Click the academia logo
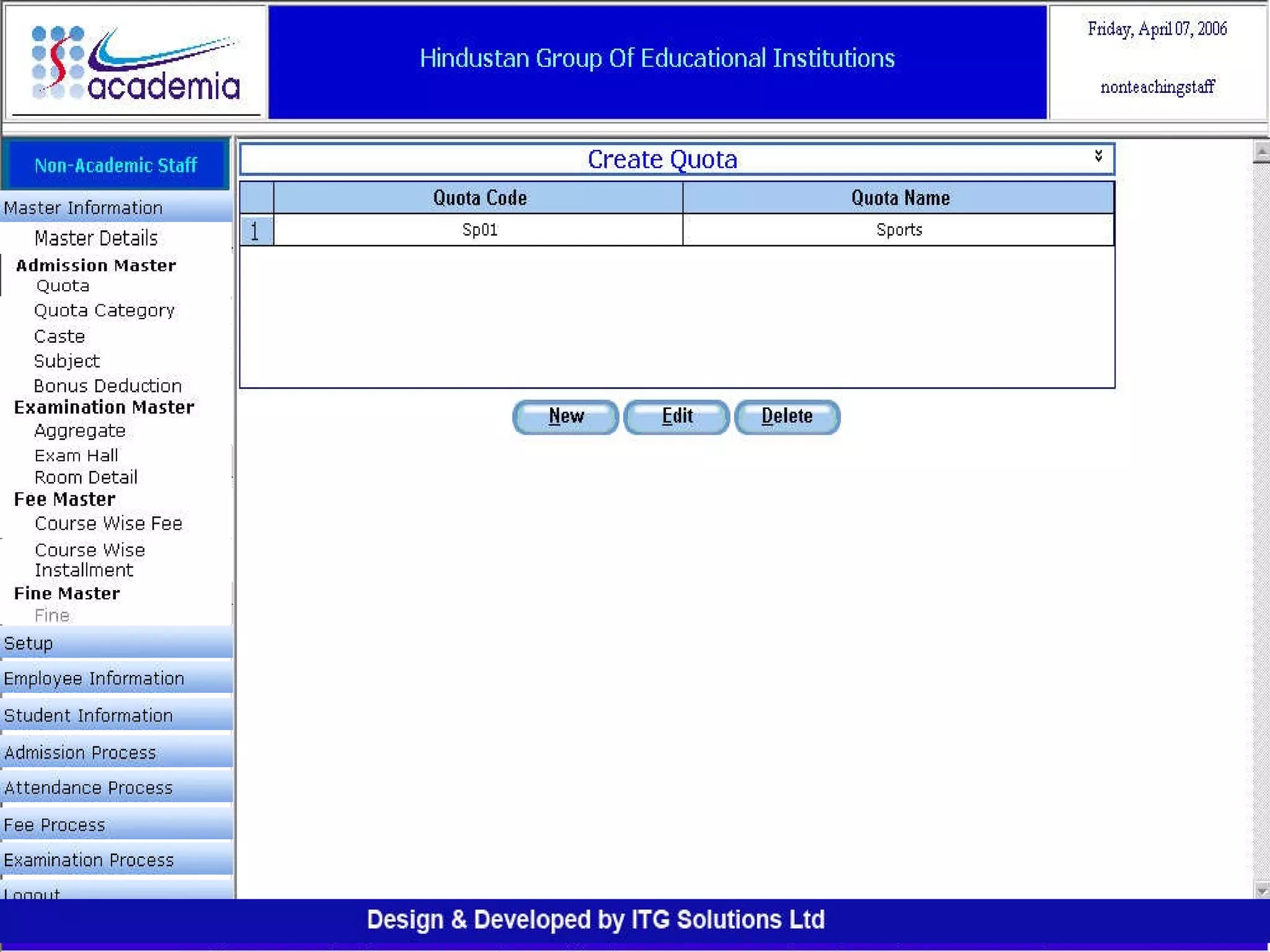1270x952 pixels. click(x=135, y=63)
